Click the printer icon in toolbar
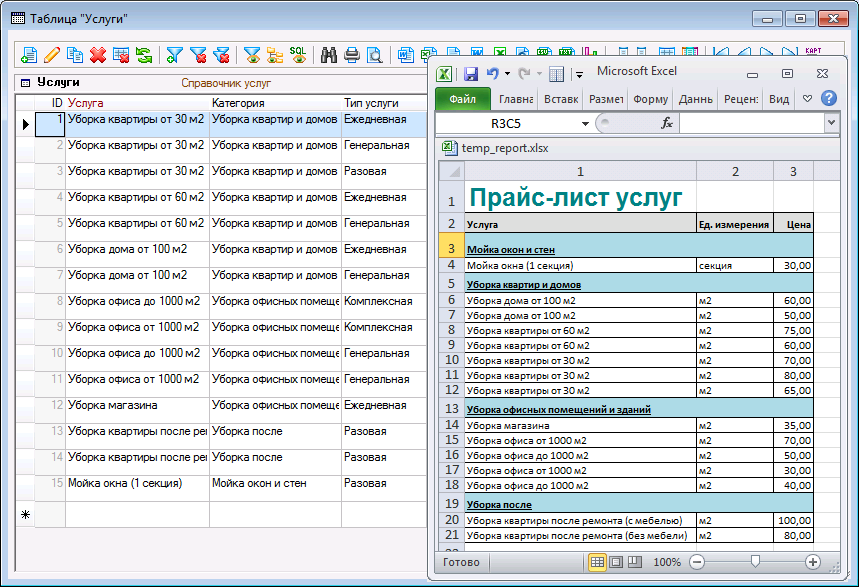This screenshot has width=860, height=587. coord(352,55)
